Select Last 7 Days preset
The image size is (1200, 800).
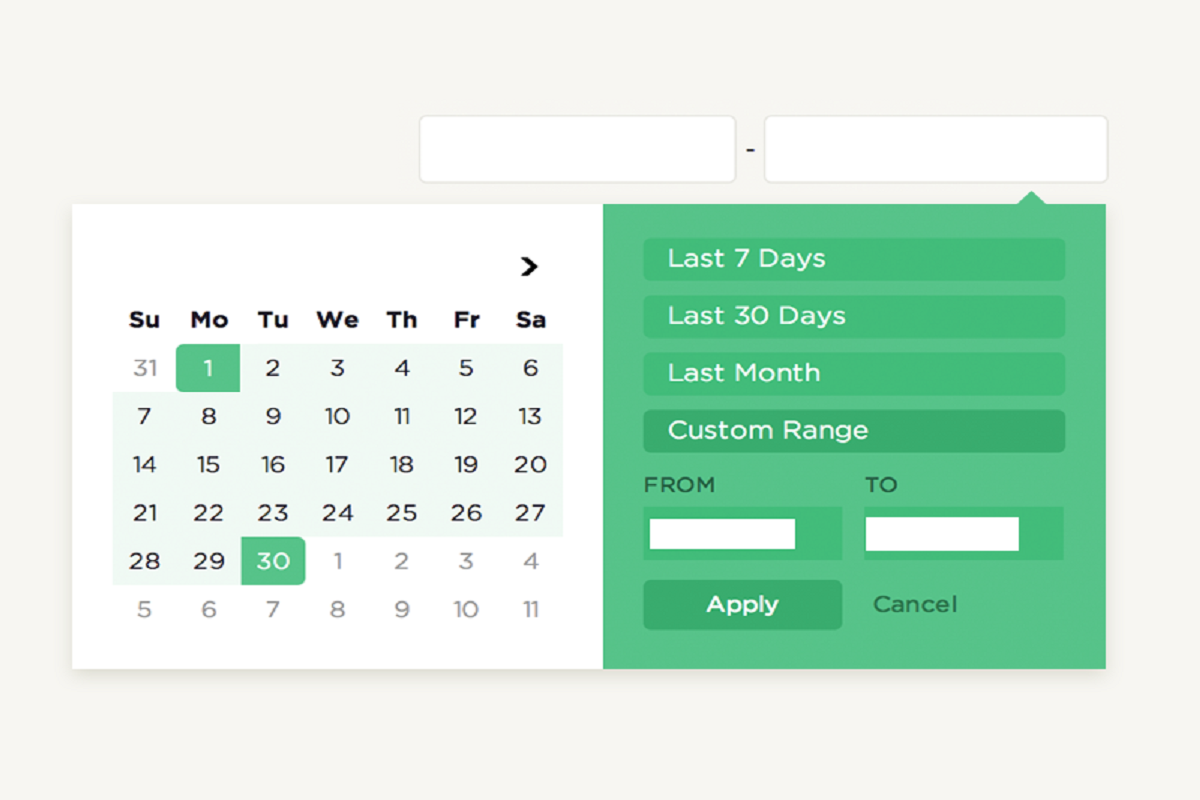tap(854, 259)
